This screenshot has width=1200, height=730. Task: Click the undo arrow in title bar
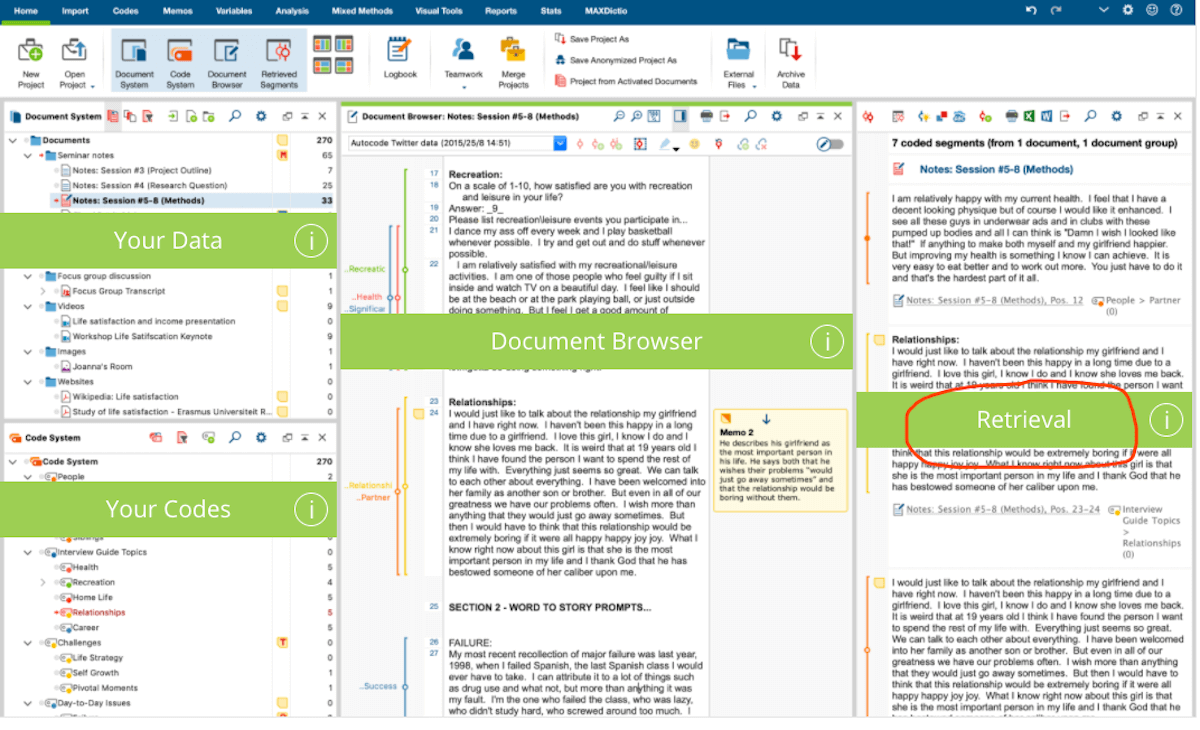click(1031, 10)
